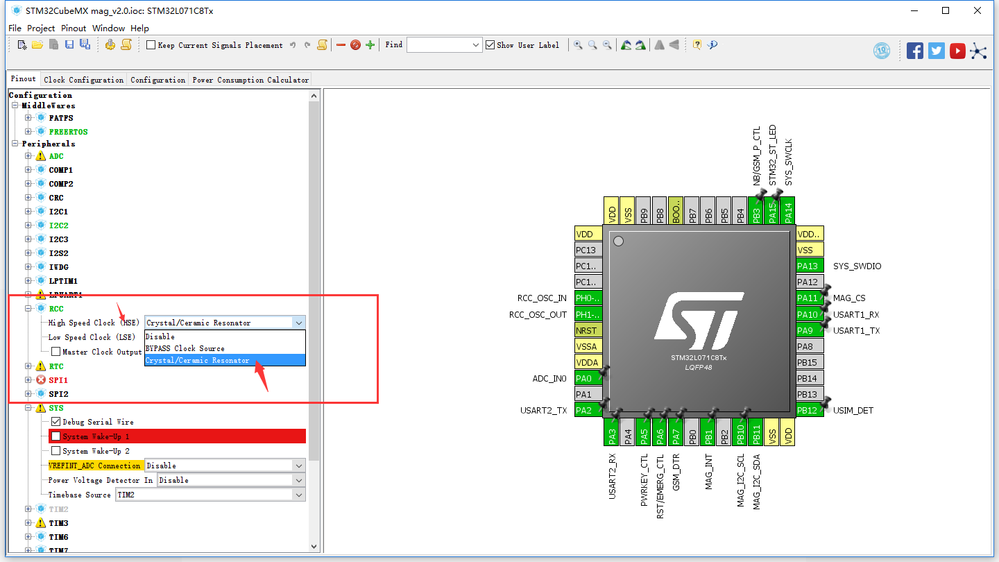Click the green plus toolbar icon
999x562 pixels.
coord(370,45)
